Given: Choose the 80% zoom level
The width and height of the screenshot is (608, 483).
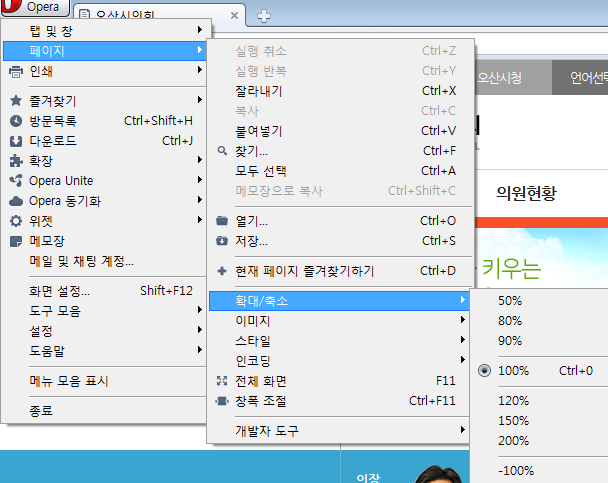Looking at the screenshot, I should pos(510,321).
